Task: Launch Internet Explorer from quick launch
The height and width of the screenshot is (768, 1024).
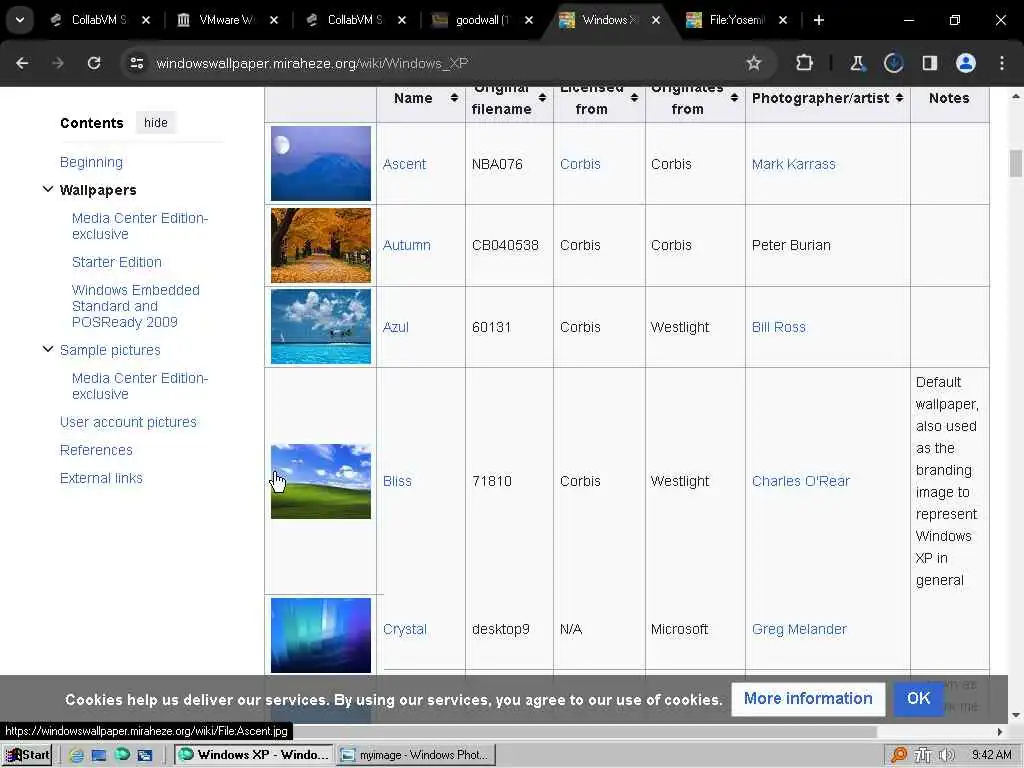Action: 76,755
